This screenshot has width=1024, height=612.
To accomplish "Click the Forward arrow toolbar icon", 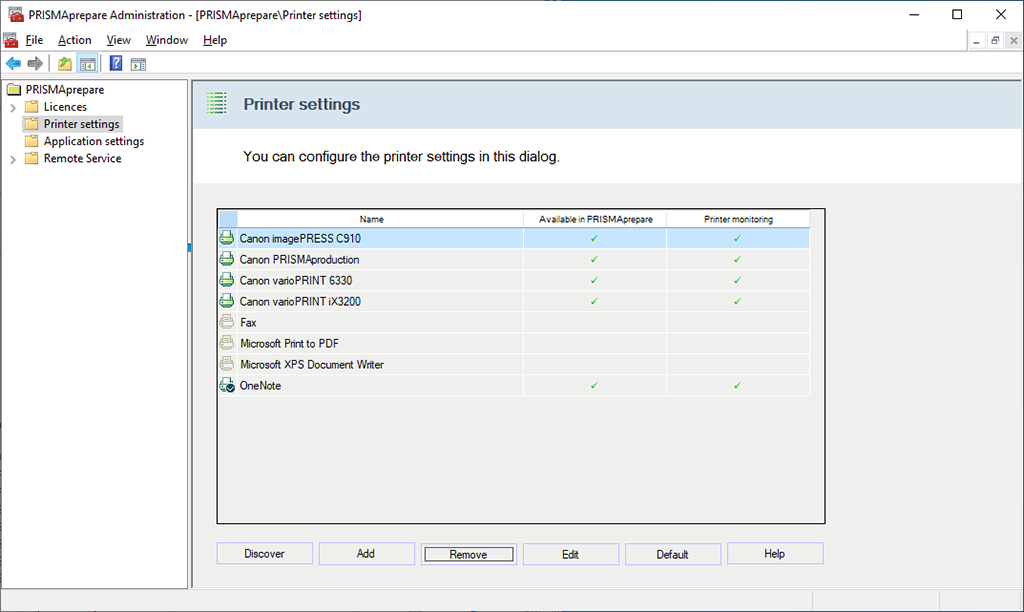I will [x=35, y=64].
